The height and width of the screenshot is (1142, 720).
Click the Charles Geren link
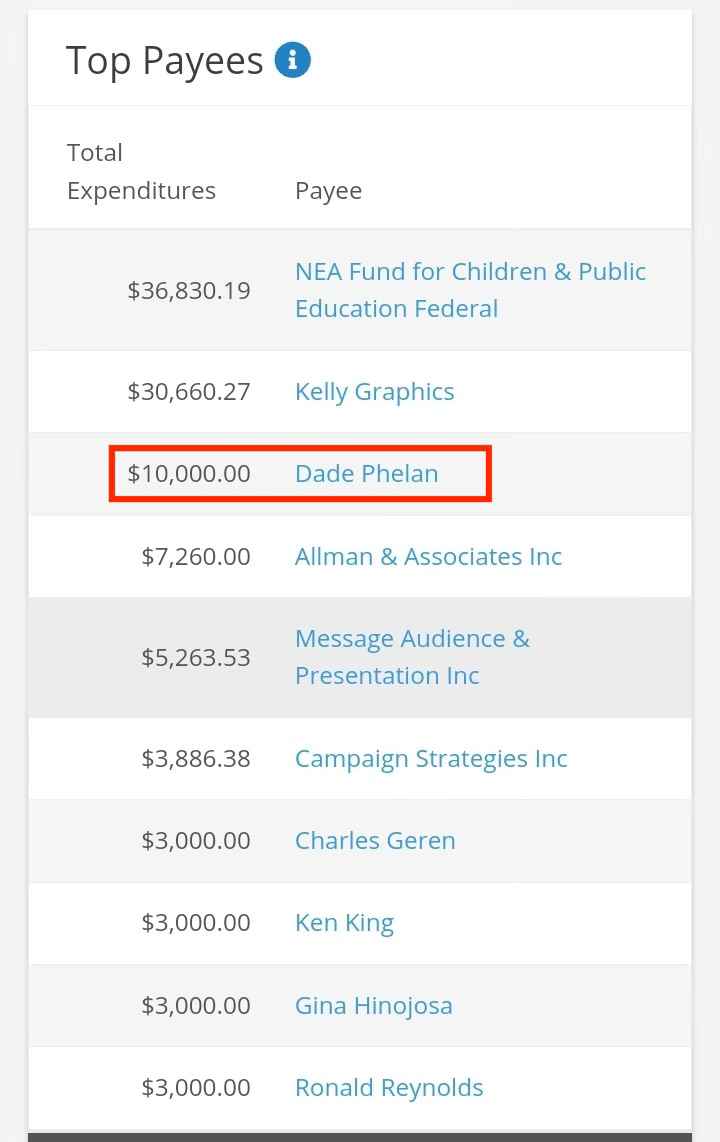click(x=375, y=840)
